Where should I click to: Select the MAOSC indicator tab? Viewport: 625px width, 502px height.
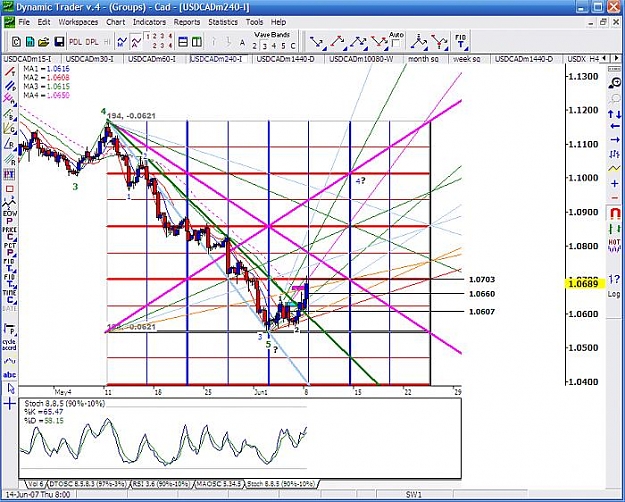click(x=219, y=484)
